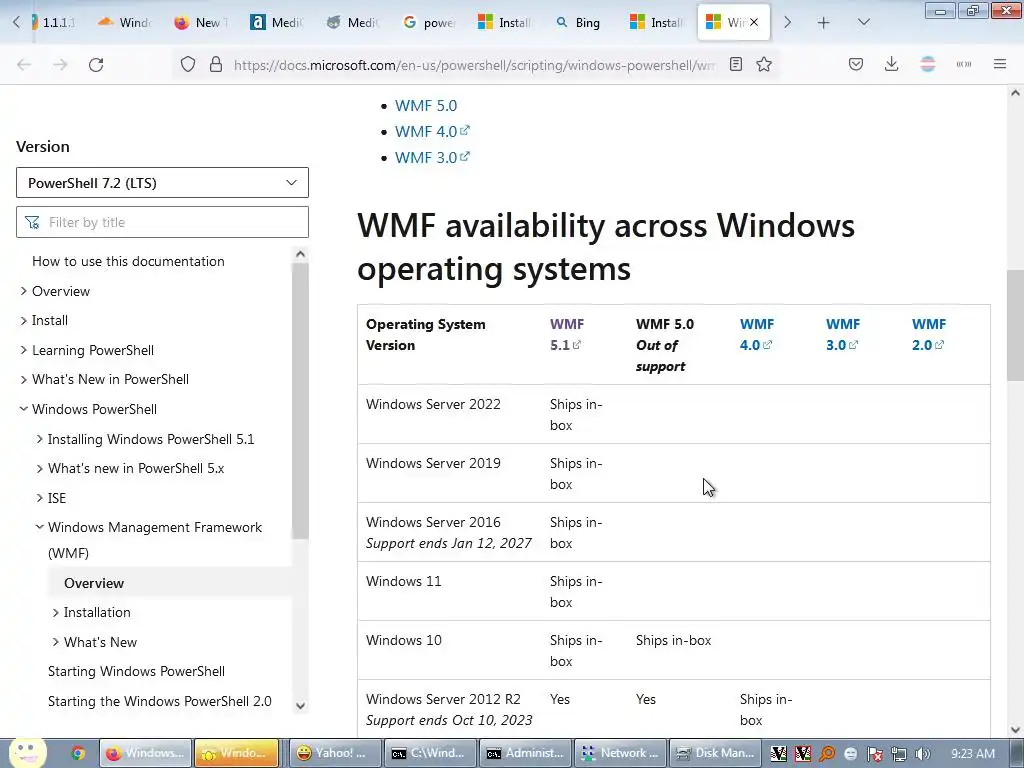Switch to the Bing tab
The width and height of the screenshot is (1024, 768).
pos(579,23)
